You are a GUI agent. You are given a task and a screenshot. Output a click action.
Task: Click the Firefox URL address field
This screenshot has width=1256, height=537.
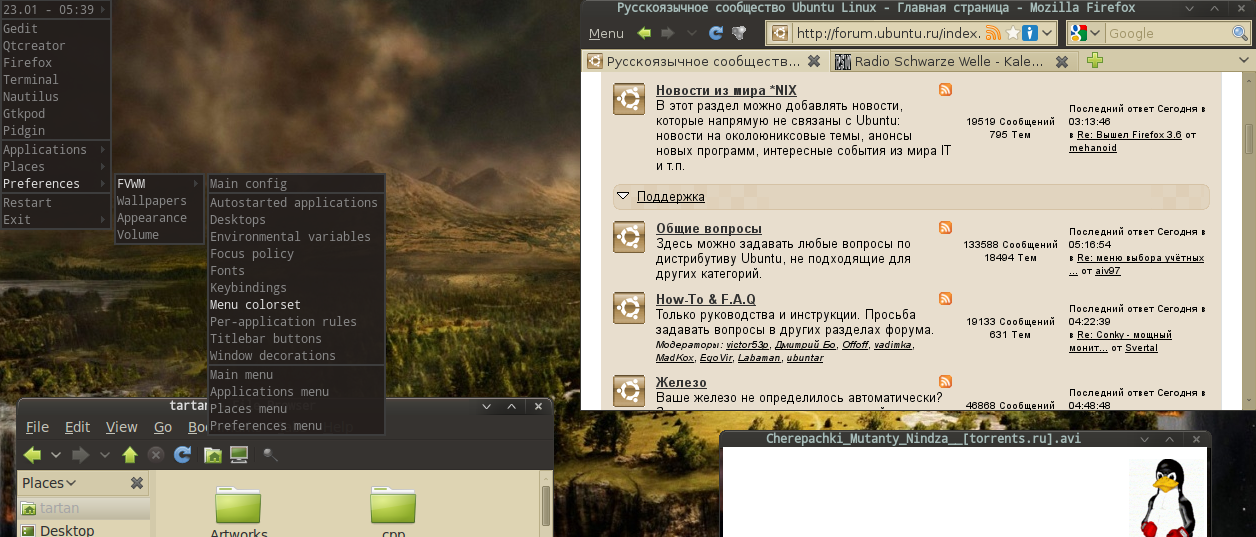pos(887,34)
